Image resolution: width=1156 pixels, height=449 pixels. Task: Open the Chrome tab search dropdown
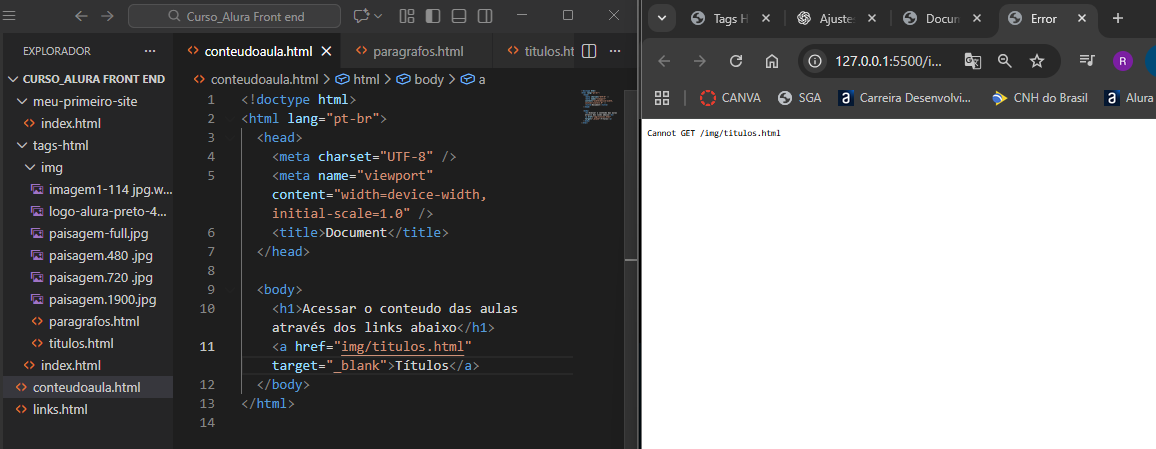(x=662, y=18)
